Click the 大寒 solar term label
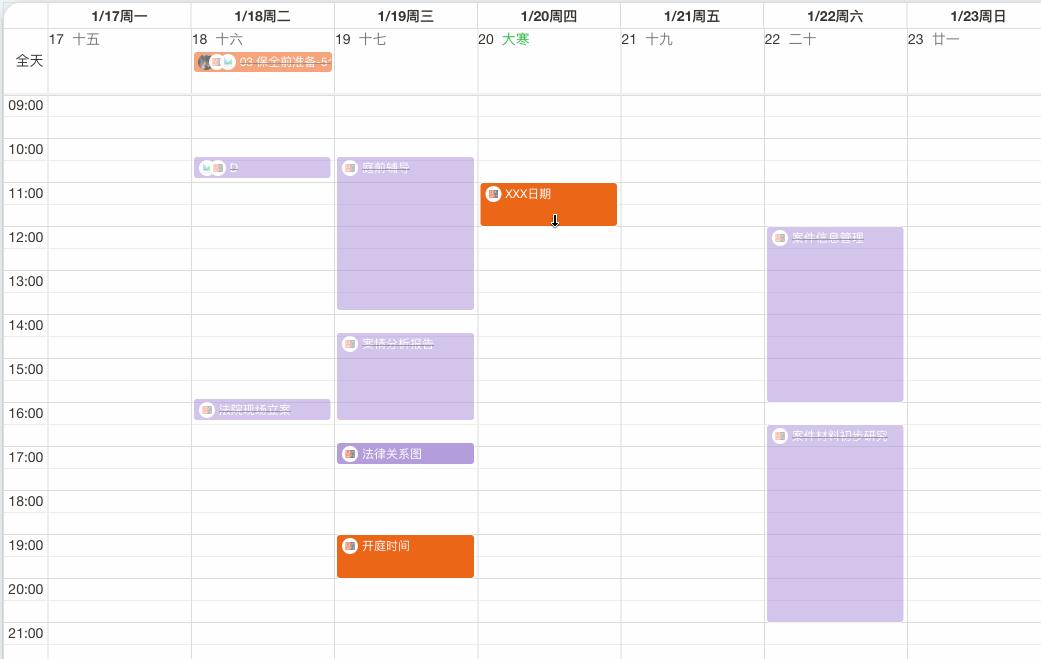This screenshot has width=1041, height=659. [515, 39]
